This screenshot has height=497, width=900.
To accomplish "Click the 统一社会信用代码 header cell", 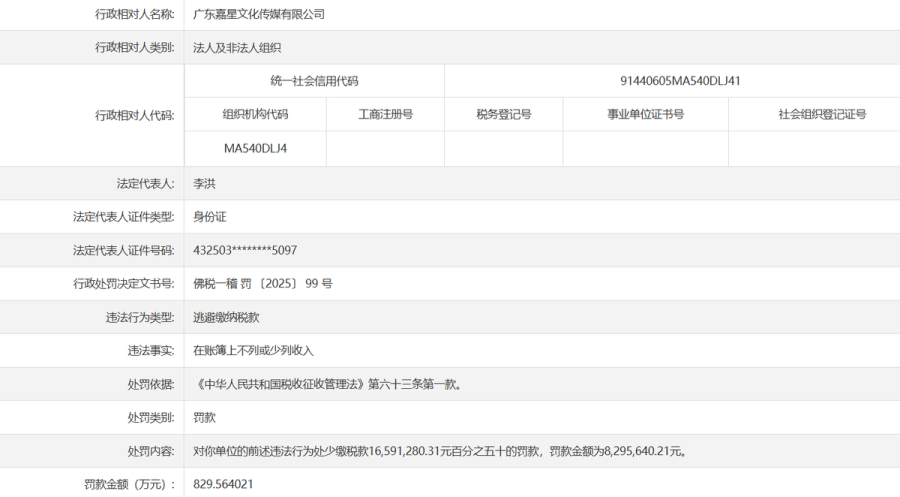I will click(314, 81).
